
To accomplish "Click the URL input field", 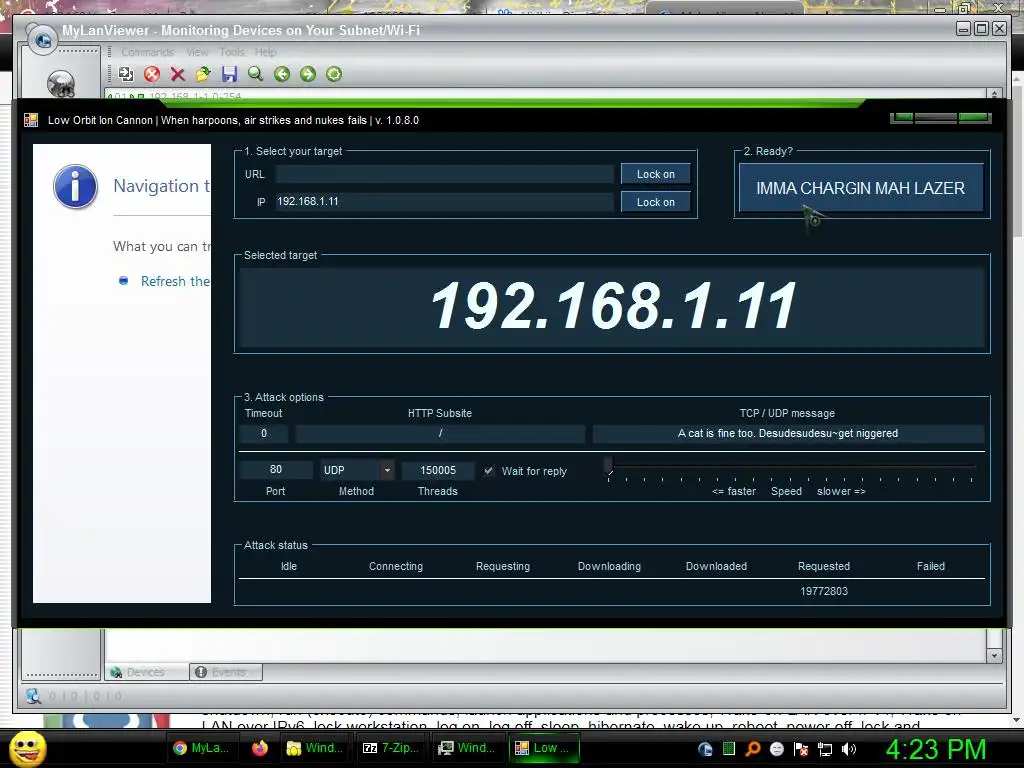I will pyautogui.click(x=445, y=174).
